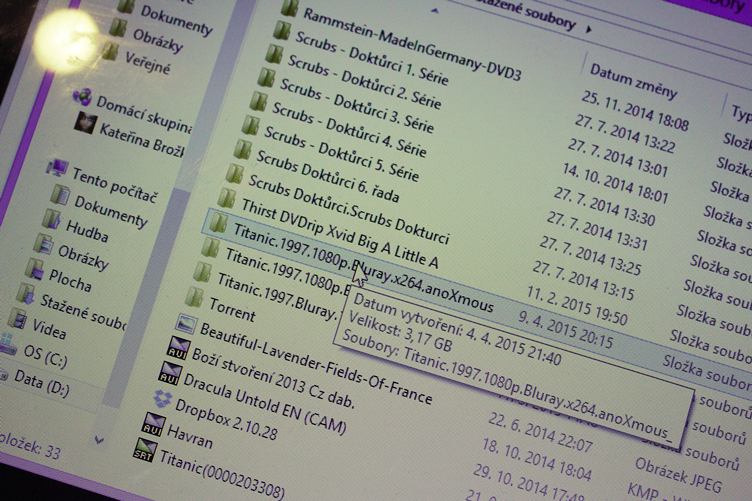Image resolution: width=752 pixels, height=501 pixels.
Task: Click Kateřina Brož user avatar
Action: pos(86,123)
